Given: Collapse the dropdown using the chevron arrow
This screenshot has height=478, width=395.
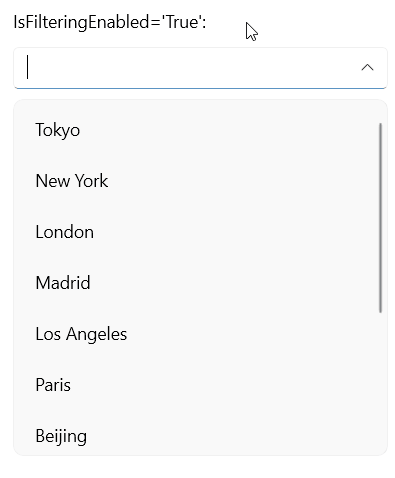Looking at the screenshot, I should coord(367,68).
